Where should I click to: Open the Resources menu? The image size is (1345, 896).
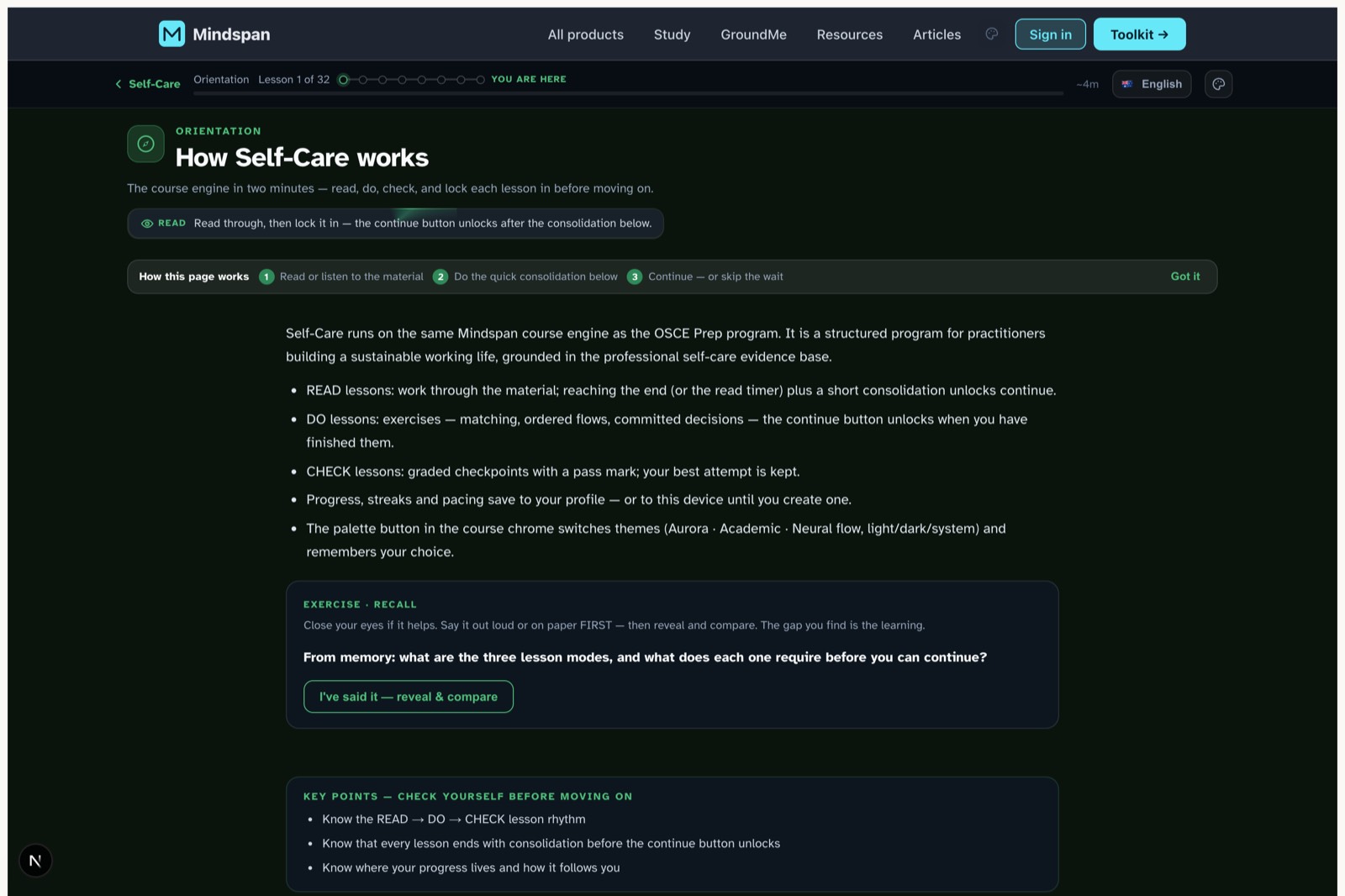click(x=850, y=34)
